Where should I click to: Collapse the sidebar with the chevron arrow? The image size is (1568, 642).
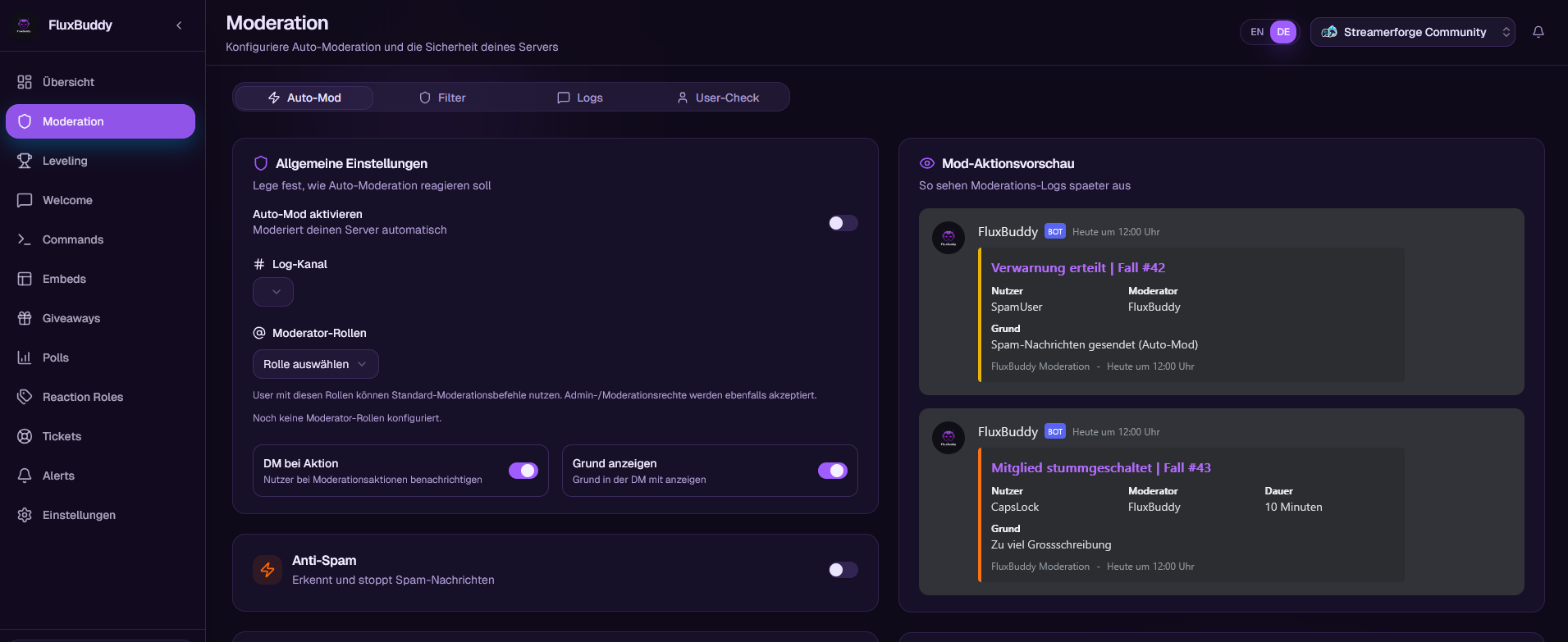179,25
